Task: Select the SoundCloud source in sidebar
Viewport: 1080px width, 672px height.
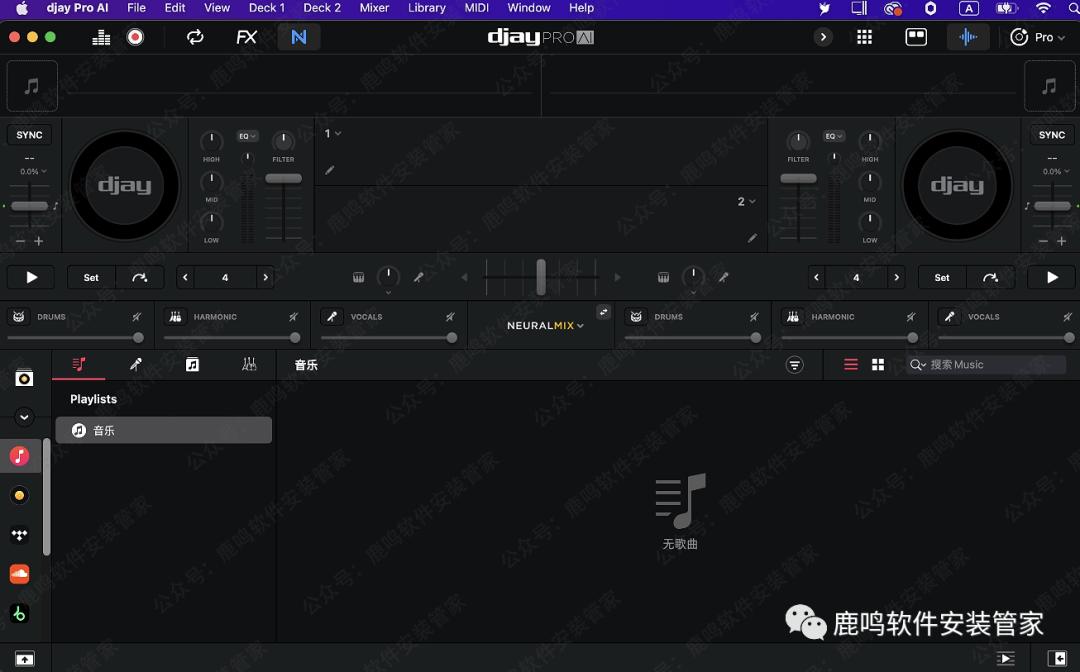Action: point(19,574)
